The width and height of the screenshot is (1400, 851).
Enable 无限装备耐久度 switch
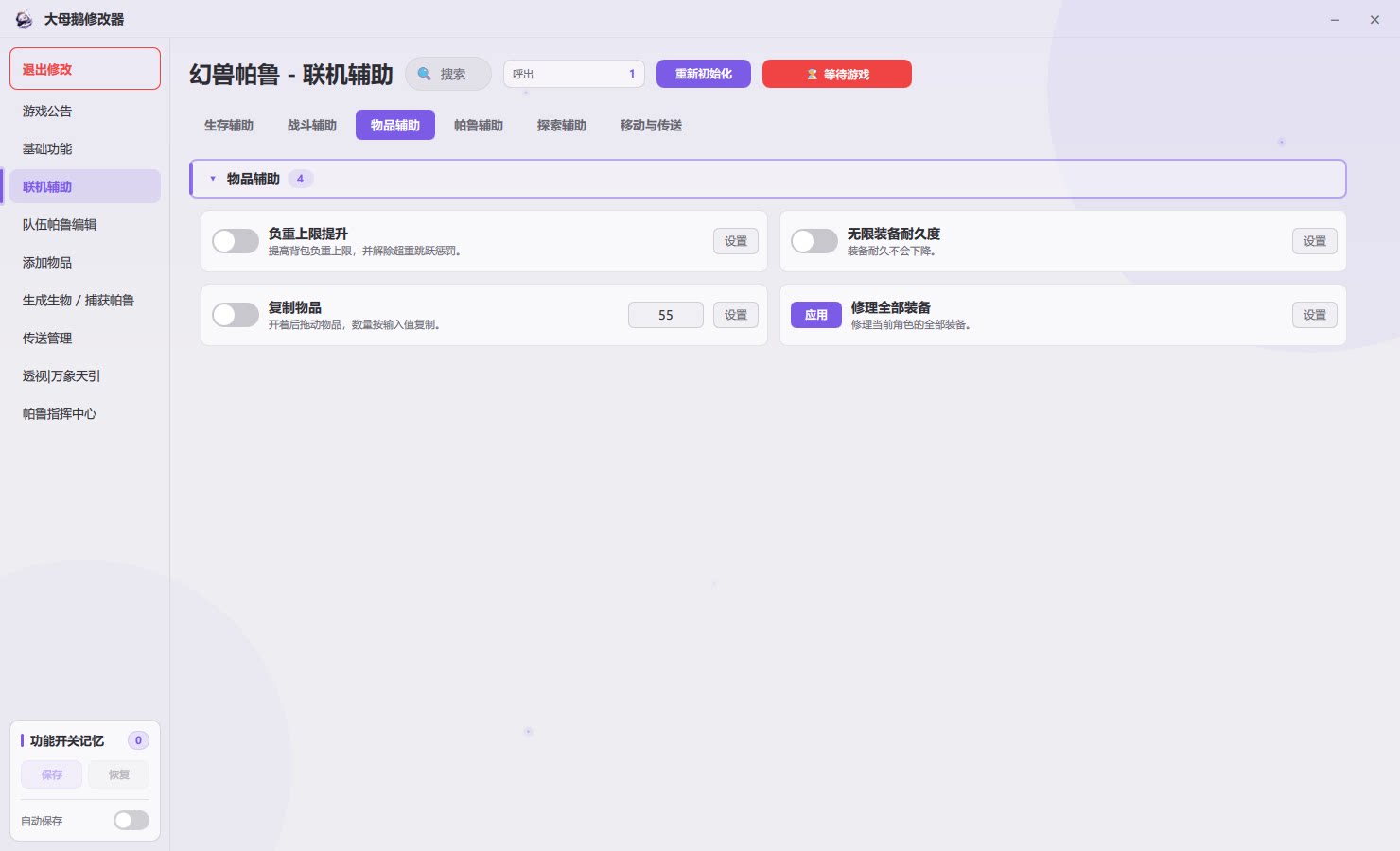coord(814,241)
